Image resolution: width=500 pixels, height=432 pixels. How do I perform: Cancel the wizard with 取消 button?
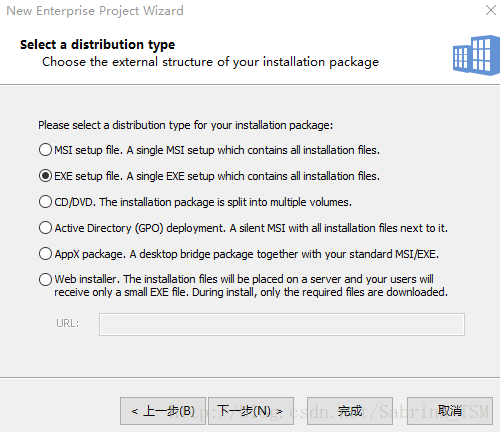click(x=450, y=411)
